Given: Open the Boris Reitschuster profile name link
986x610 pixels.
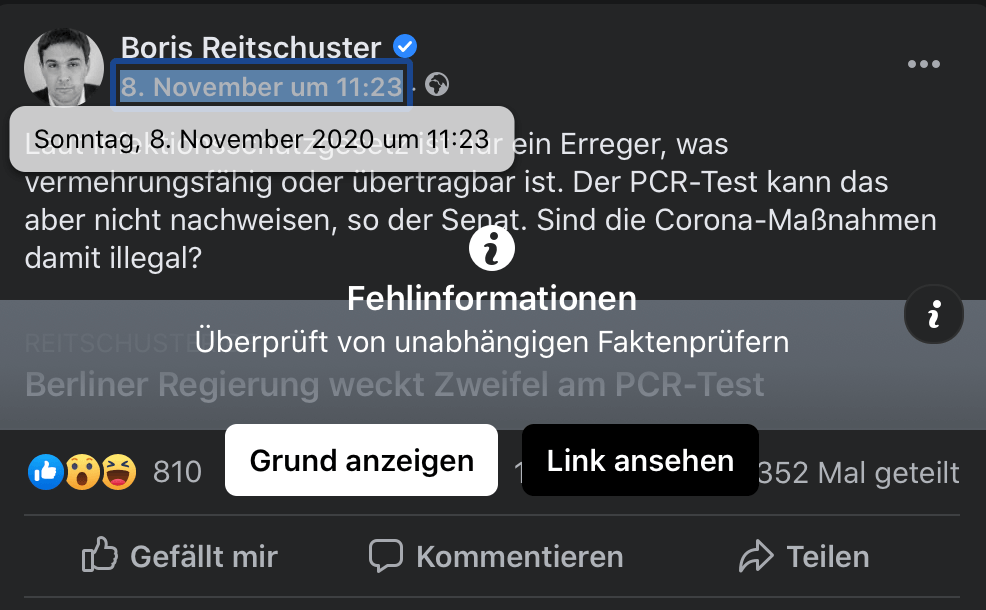Looking at the screenshot, I should click(x=251, y=47).
